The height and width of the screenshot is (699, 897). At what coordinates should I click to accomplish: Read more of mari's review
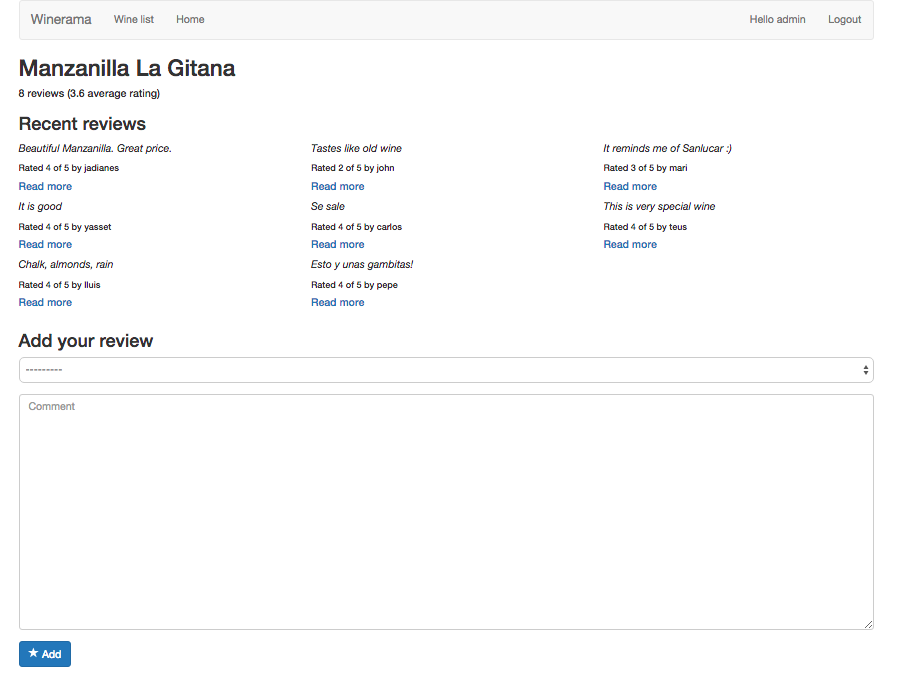pos(630,186)
